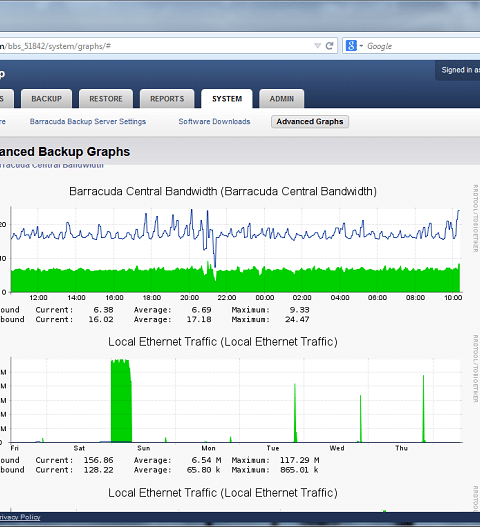Screen dimensions: 480x527
Task: Reload the page with the refresh icon
Action: click(x=329, y=46)
